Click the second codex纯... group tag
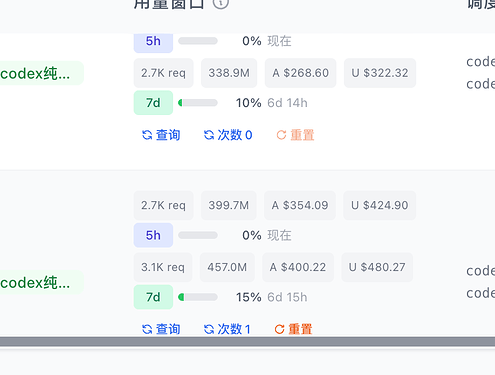This screenshot has height=375, width=495. [41, 283]
